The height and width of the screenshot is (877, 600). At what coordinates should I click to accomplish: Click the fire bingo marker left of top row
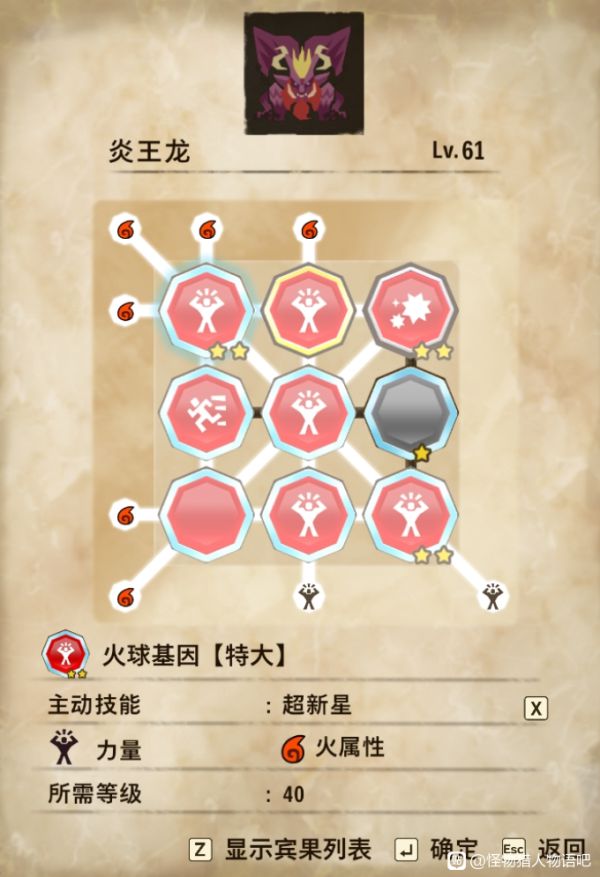point(125,310)
